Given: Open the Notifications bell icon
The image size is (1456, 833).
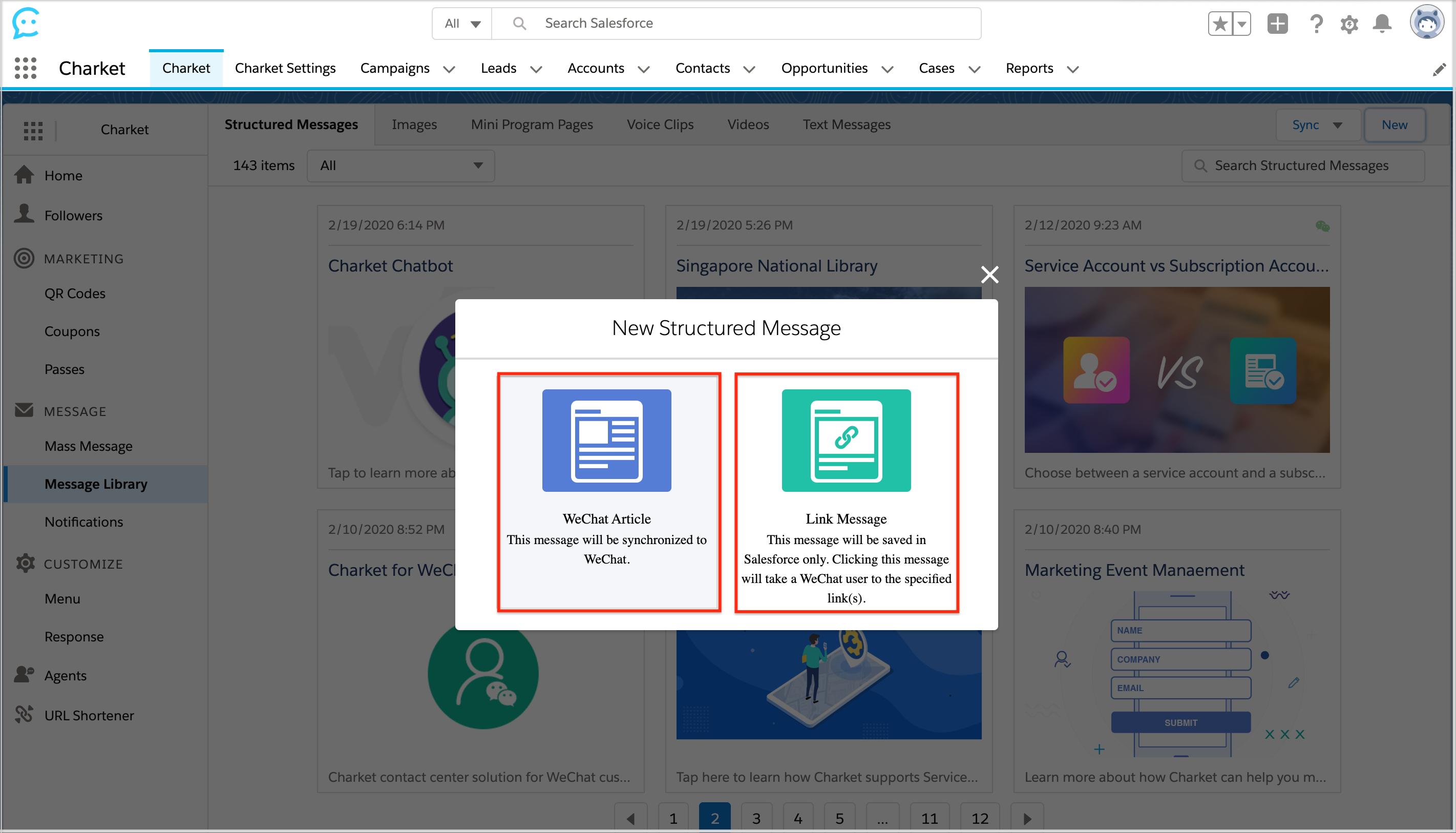Looking at the screenshot, I should pyautogui.click(x=1382, y=24).
